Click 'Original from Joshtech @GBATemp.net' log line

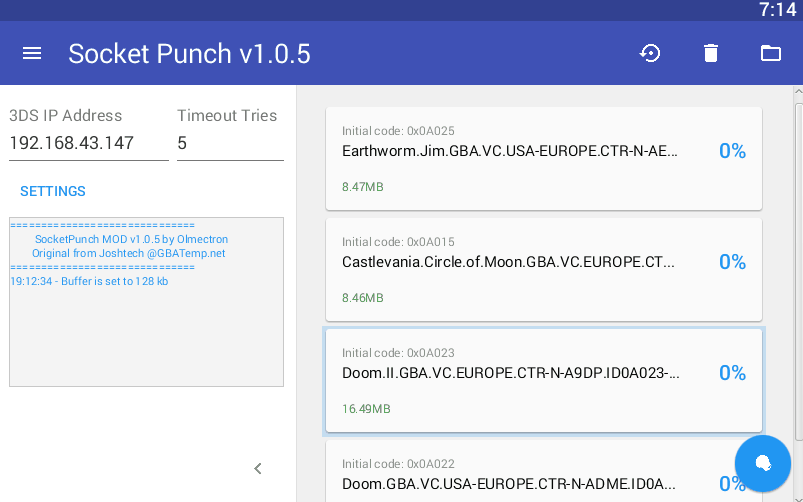click(x=129, y=254)
